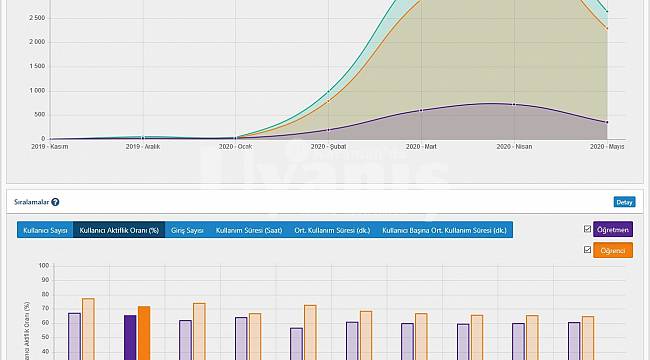The image size is (650, 360).
Task: Click the 2020 - Nisan axis label
Action: (x=514, y=147)
